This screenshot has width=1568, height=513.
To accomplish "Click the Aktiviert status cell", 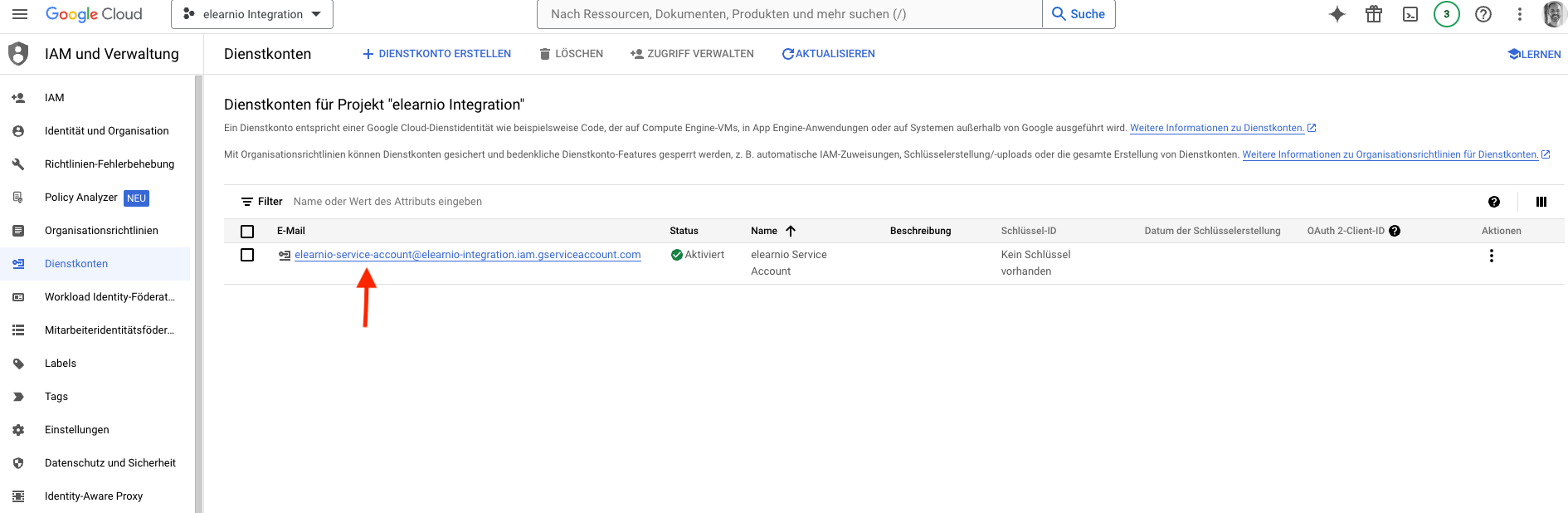I will pyautogui.click(x=698, y=255).
